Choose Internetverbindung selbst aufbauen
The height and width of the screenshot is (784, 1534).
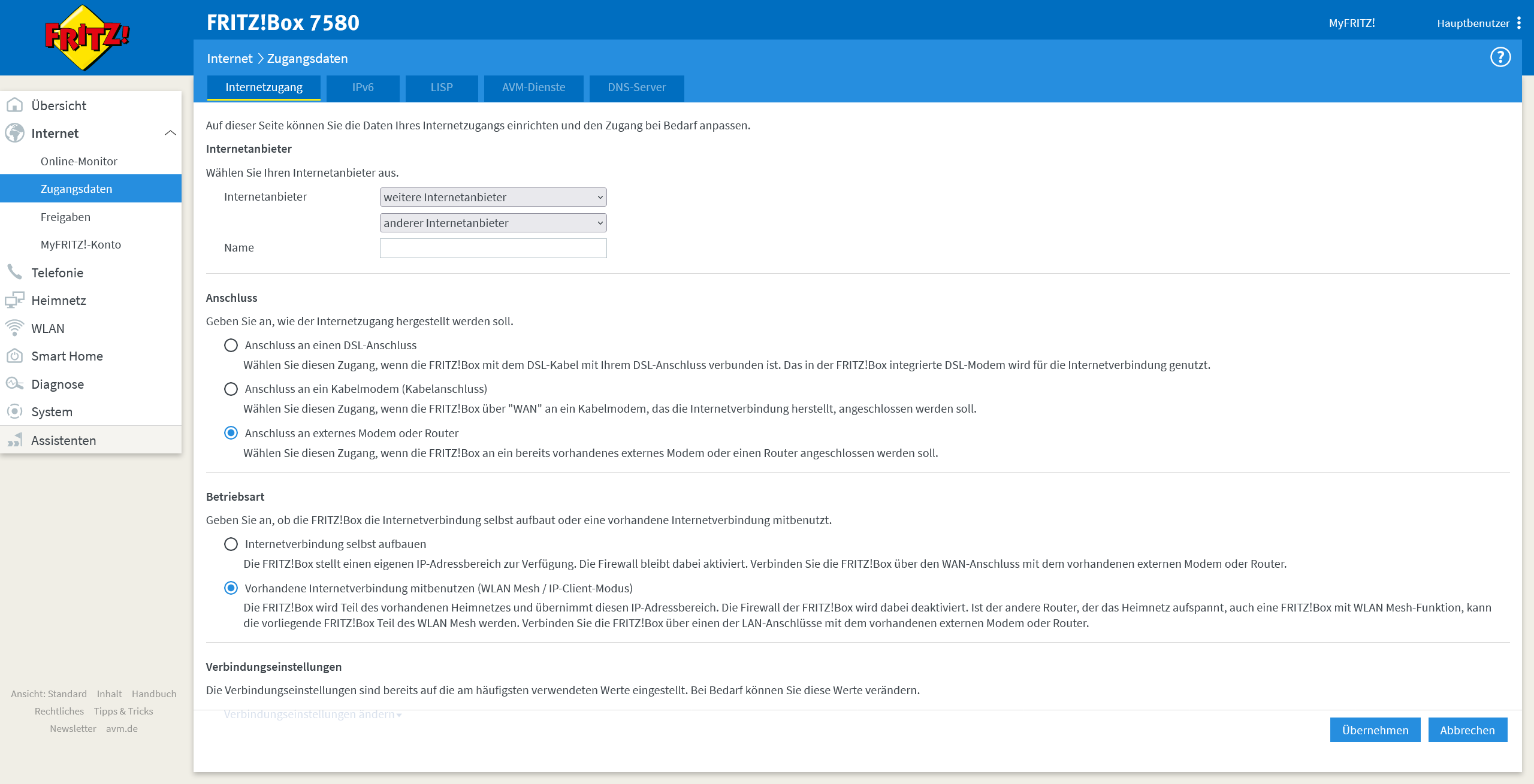(x=231, y=544)
